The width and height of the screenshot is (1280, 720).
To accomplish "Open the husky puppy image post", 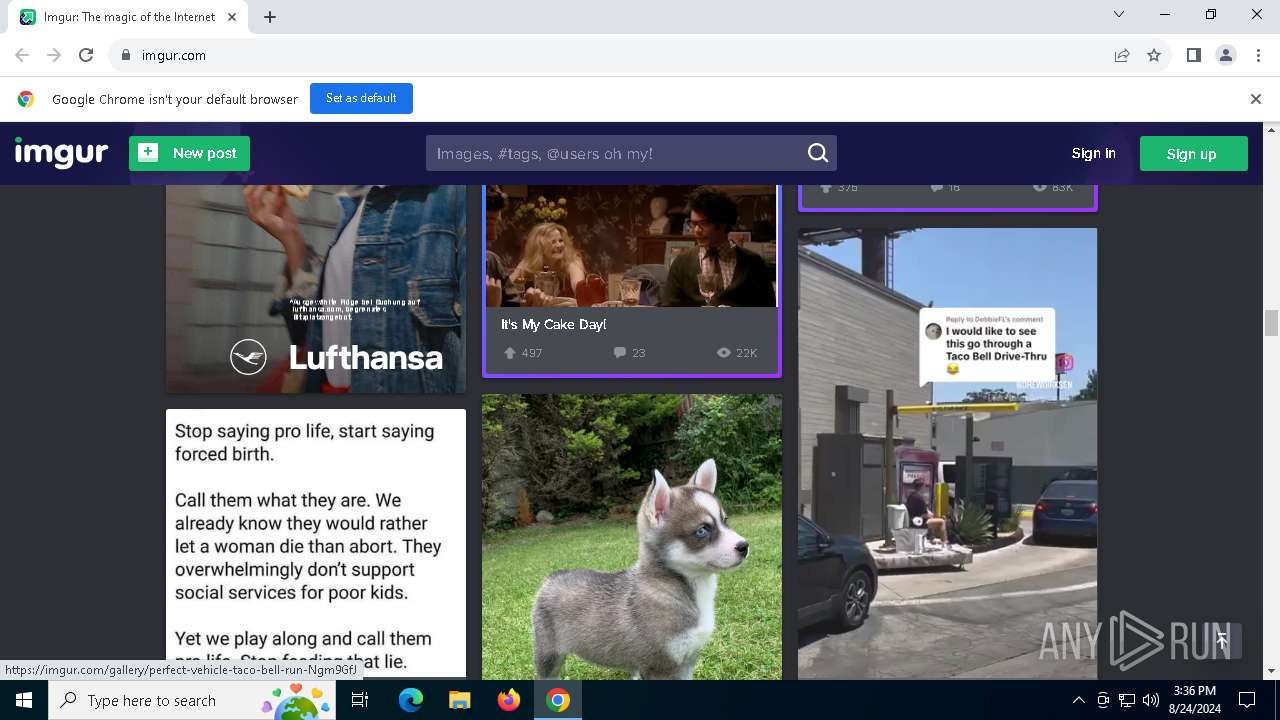I will pos(632,537).
